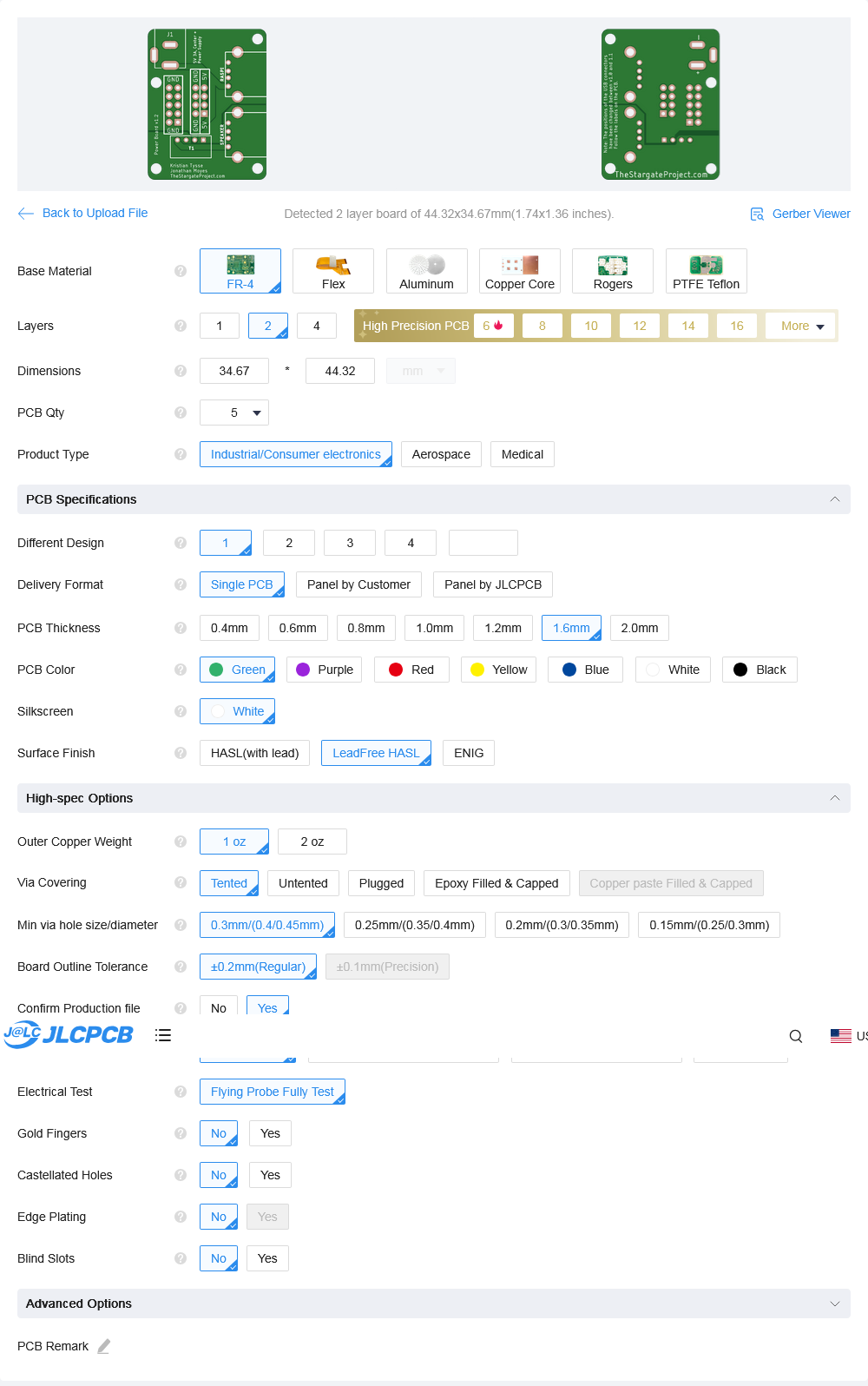Click help icon beside Castellated Holes
The image size is (868, 1386).
[x=181, y=1175]
